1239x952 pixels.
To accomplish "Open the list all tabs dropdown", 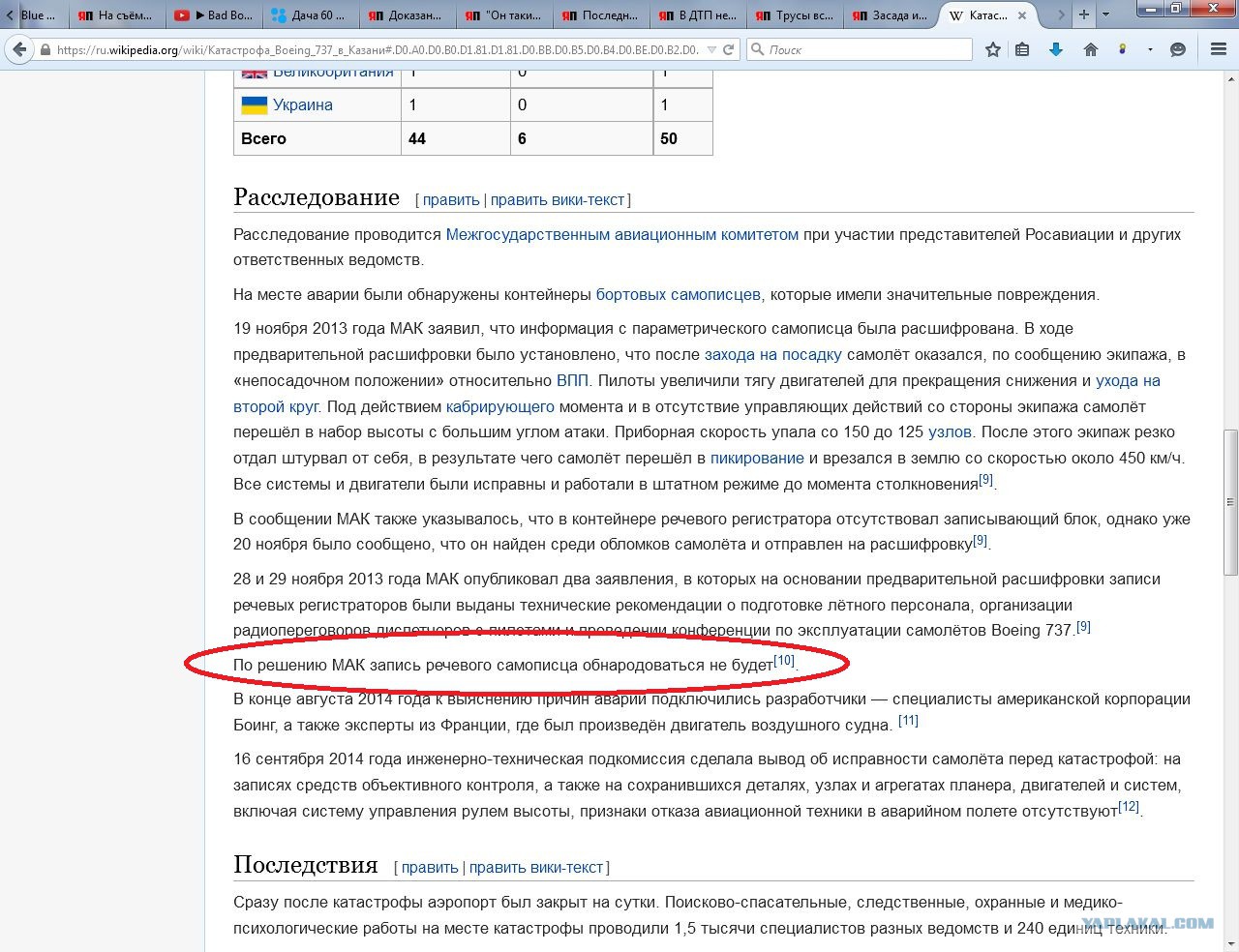I will pyautogui.click(x=1106, y=15).
